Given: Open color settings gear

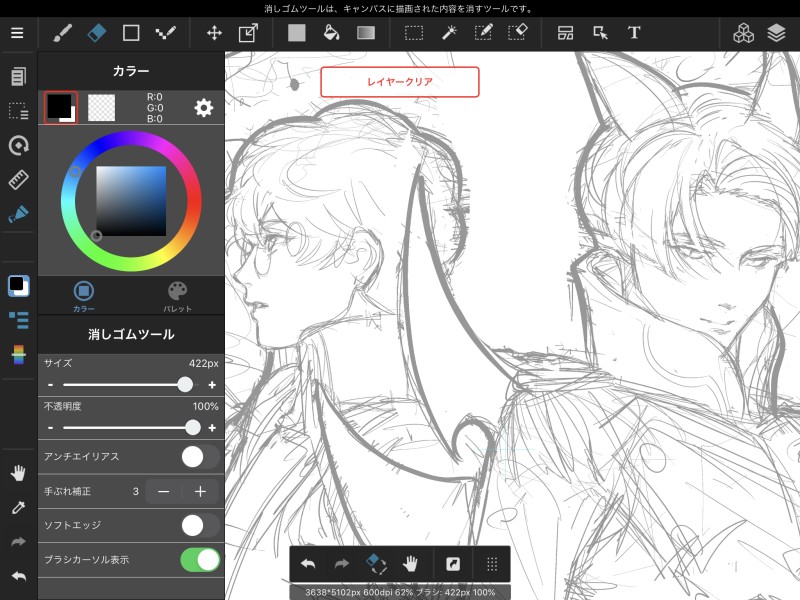Looking at the screenshot, I should point(204,108).
